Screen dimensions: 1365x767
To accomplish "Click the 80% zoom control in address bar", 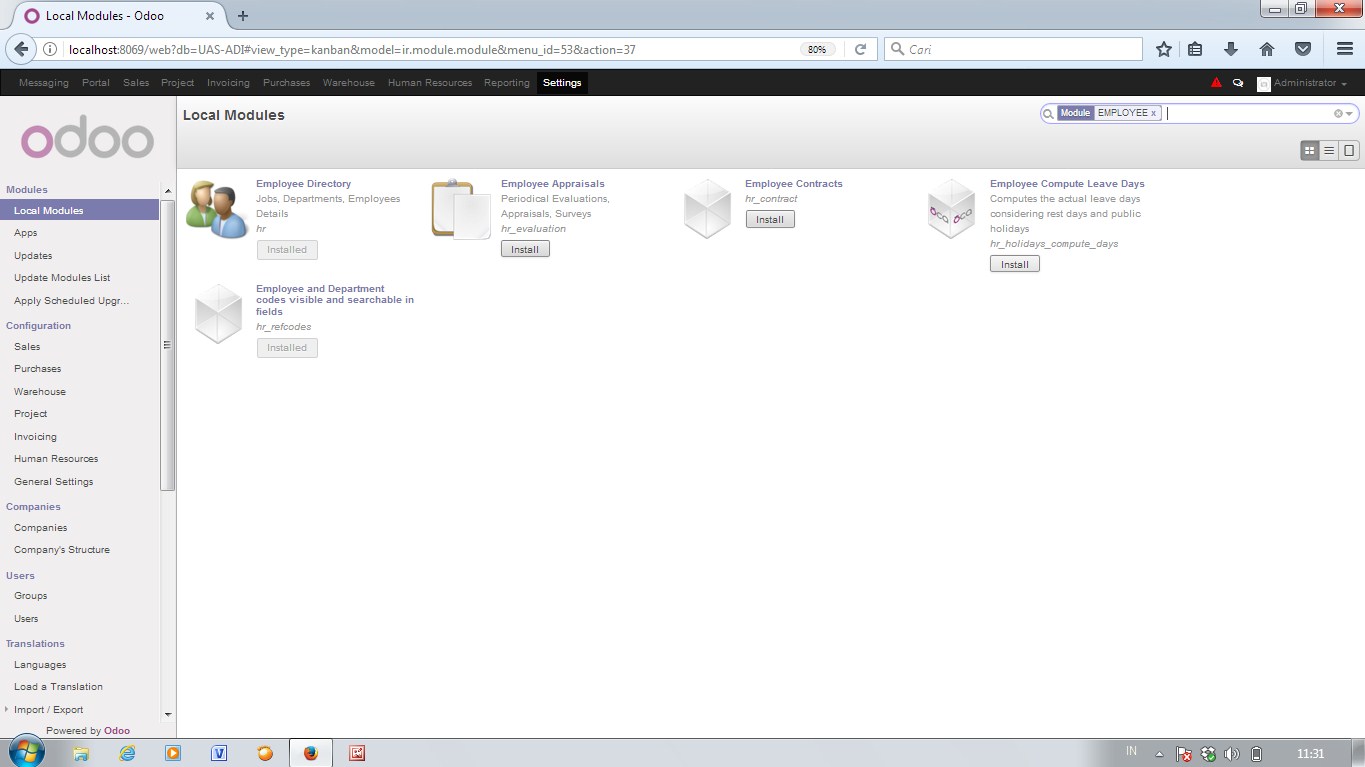I will 817,48.
